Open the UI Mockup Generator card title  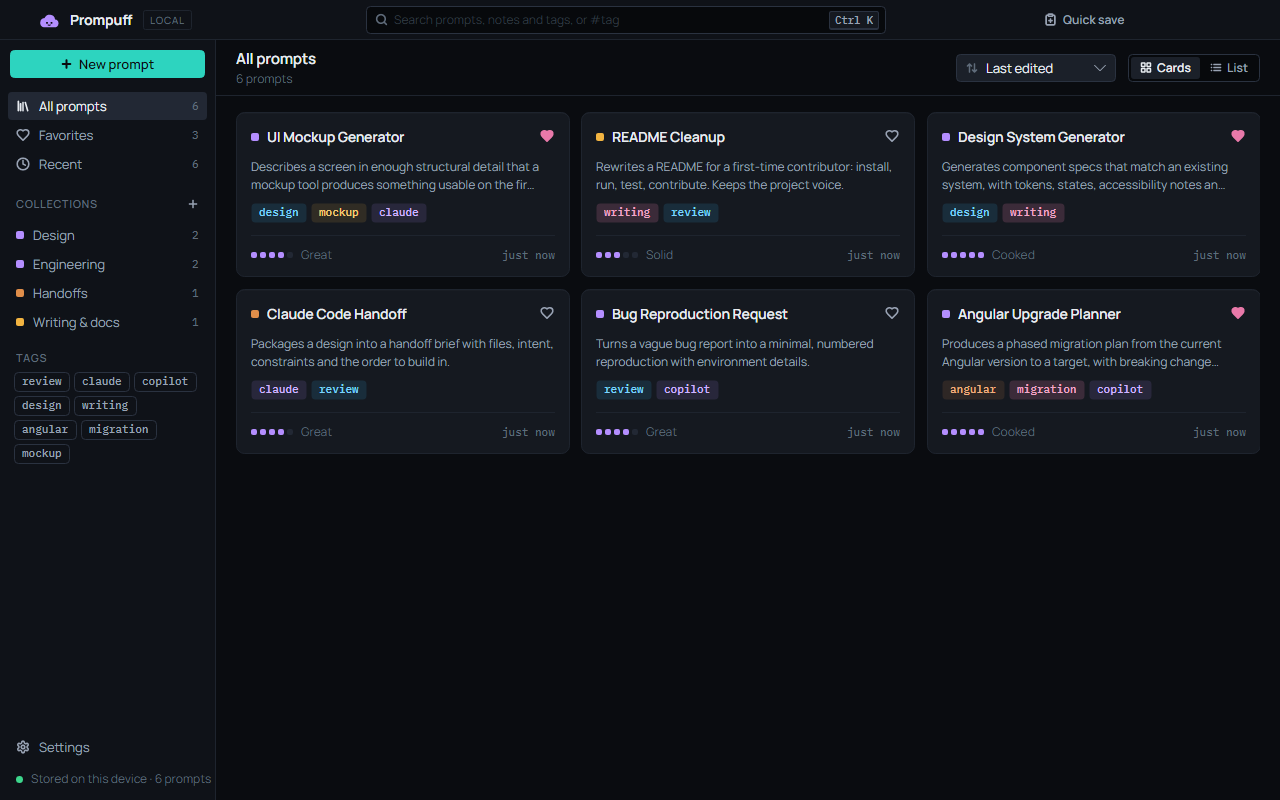(x=335, y=137)
